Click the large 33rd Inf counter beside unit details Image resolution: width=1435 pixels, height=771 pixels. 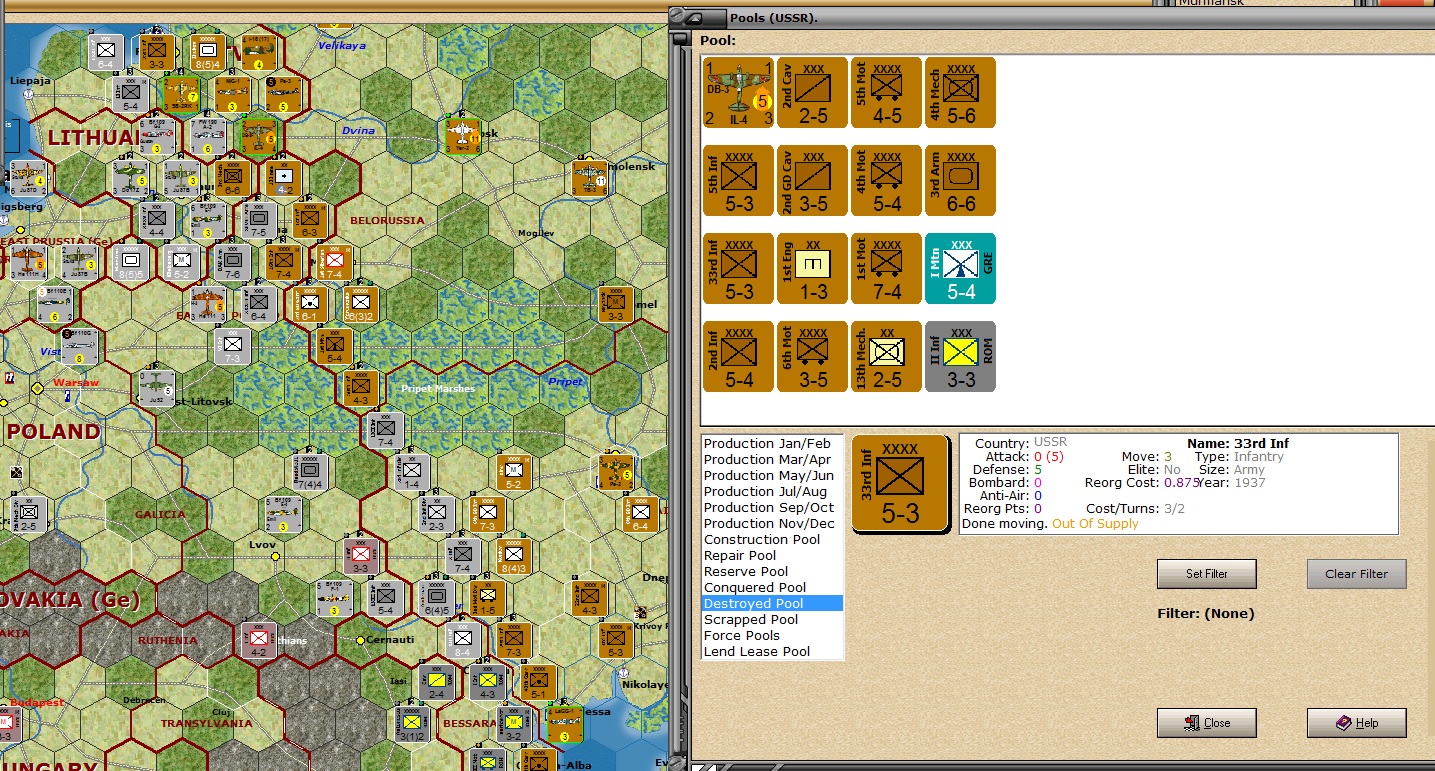pos(900,484)
